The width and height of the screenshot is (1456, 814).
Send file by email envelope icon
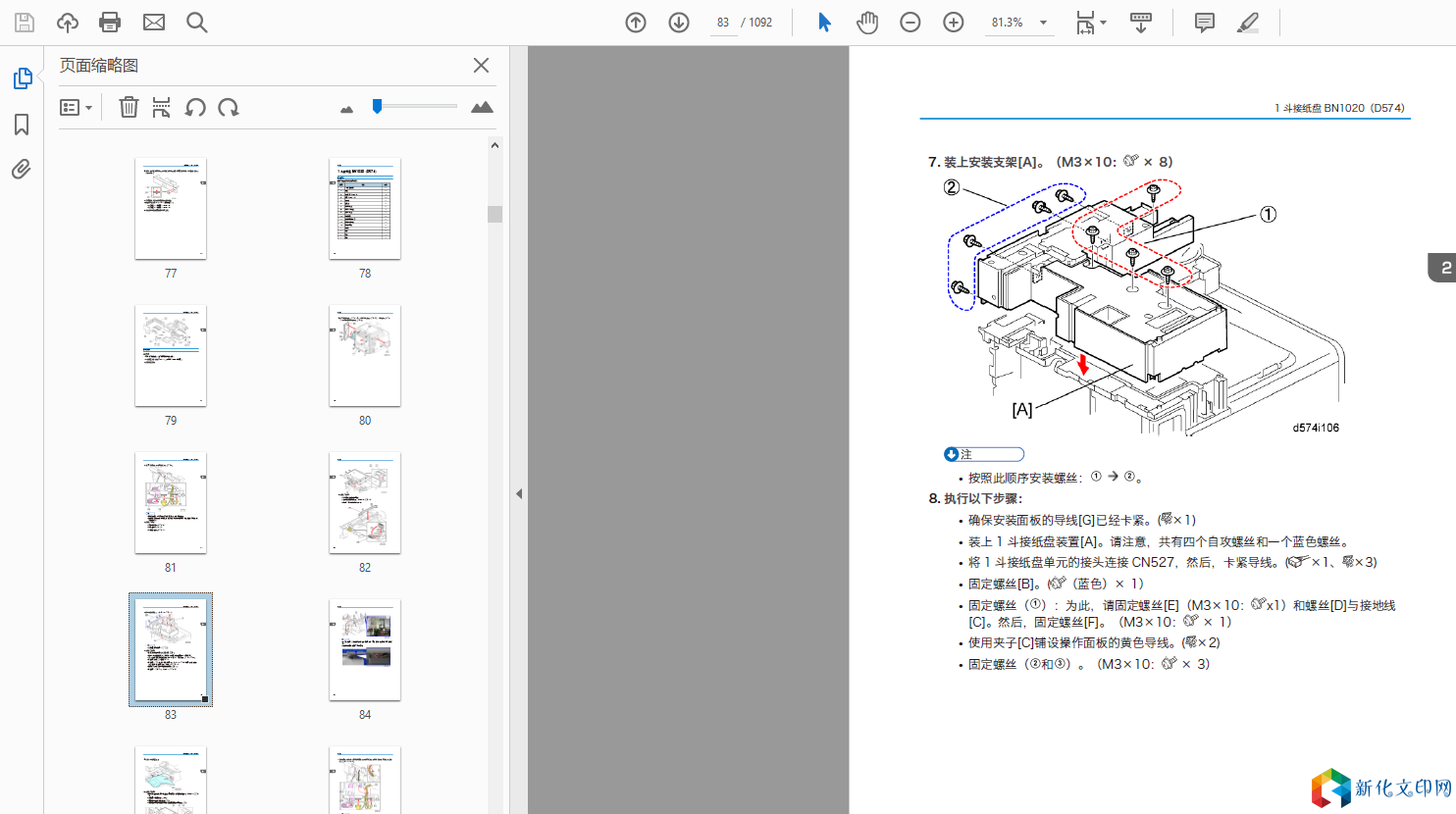point(153,23)
